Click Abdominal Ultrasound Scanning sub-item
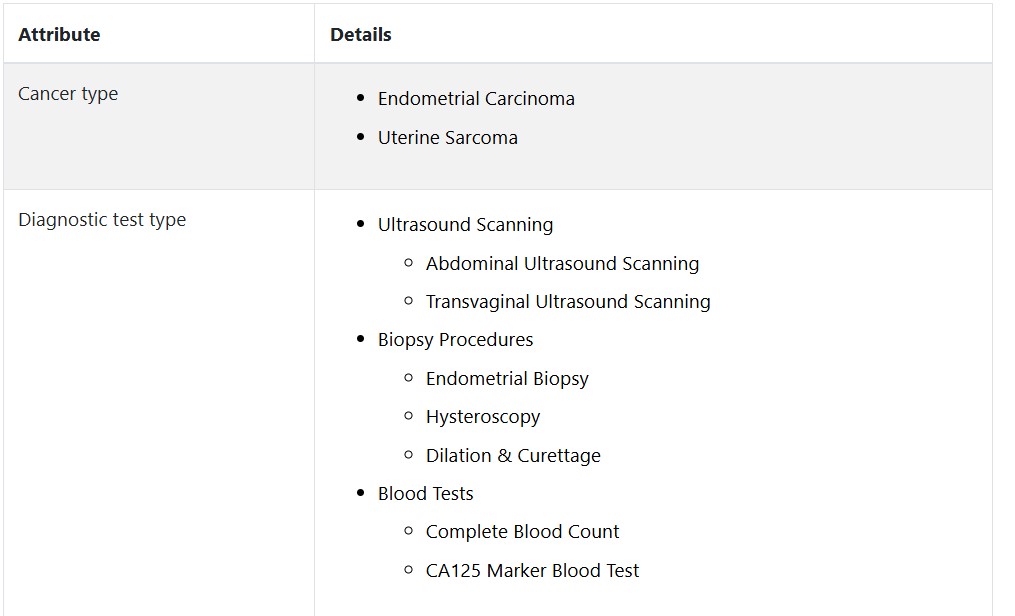Viewport: 1015px width, 616px height. pos(562,263)
